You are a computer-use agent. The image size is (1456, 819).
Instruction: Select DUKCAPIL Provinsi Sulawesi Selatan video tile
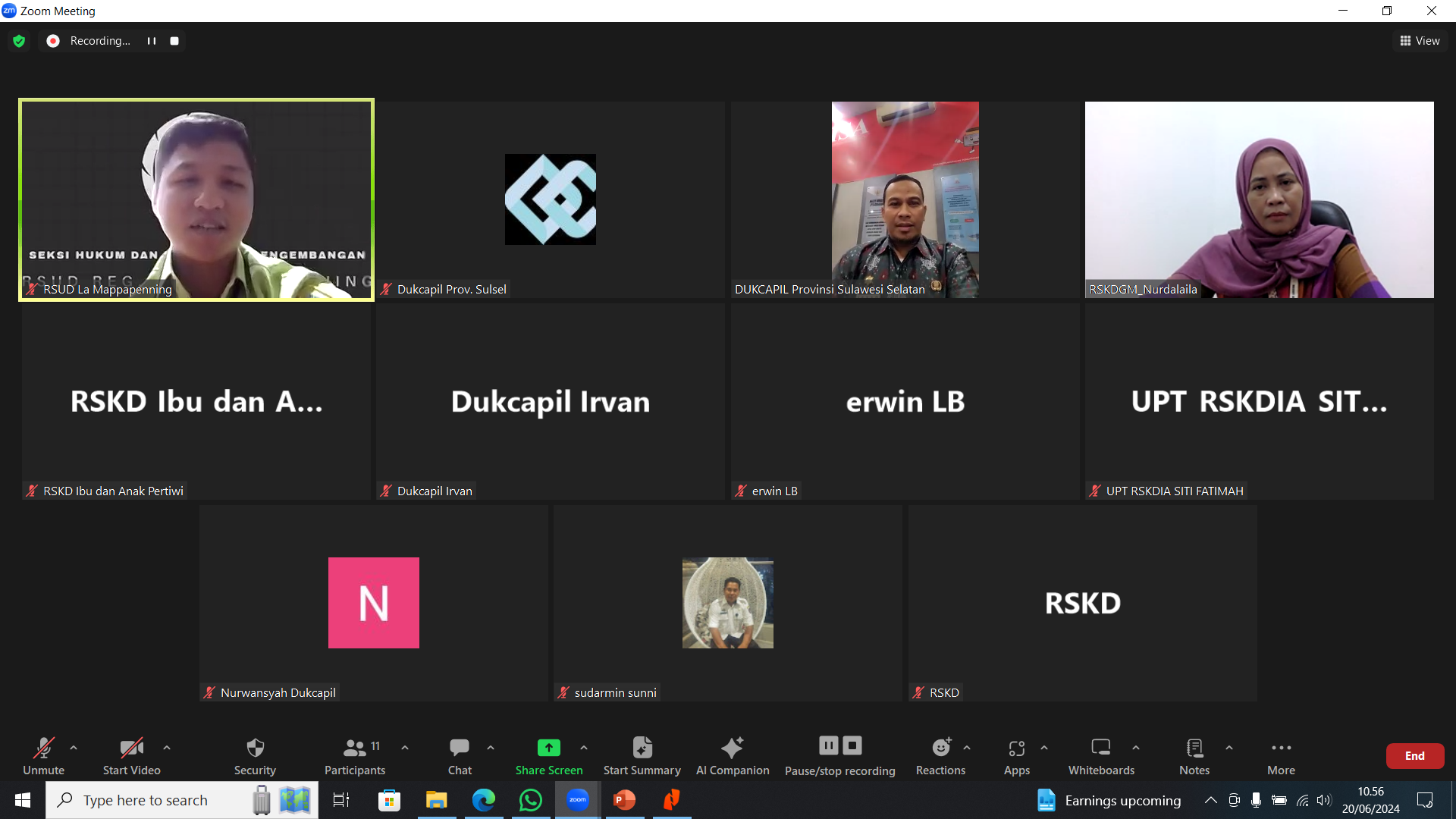[905, 199]
